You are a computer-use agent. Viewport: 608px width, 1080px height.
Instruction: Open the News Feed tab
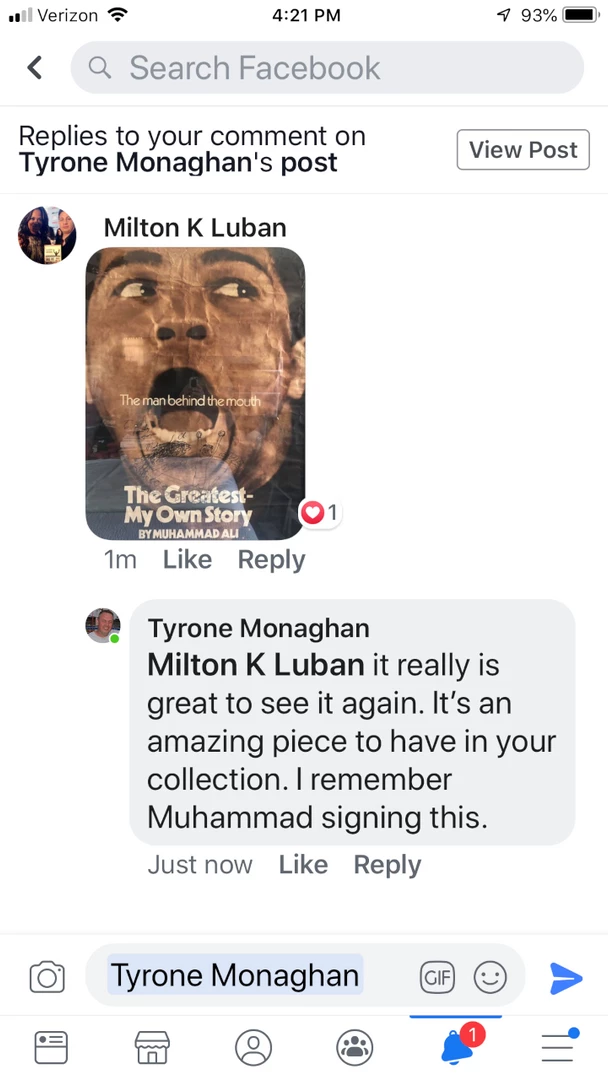[51, 1047]
